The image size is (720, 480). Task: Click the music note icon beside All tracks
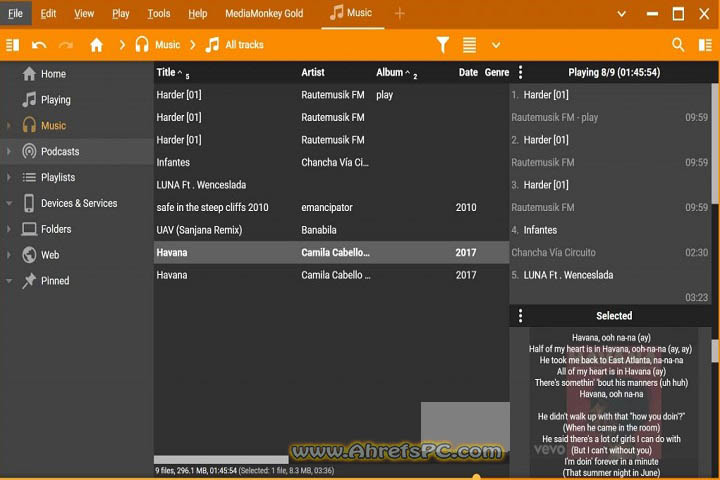coord(212,45)
